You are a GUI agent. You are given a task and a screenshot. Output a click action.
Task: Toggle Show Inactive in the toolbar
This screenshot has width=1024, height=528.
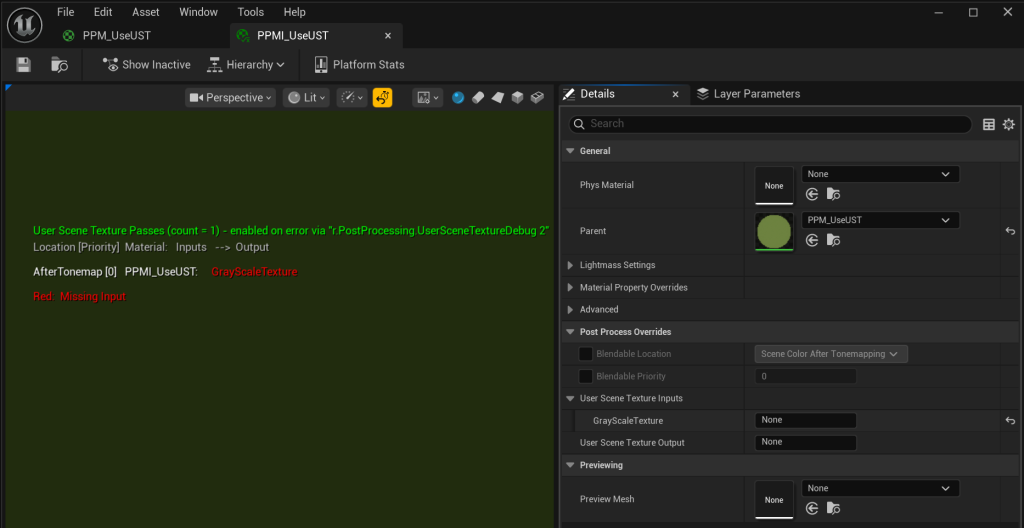pos(146,65)
